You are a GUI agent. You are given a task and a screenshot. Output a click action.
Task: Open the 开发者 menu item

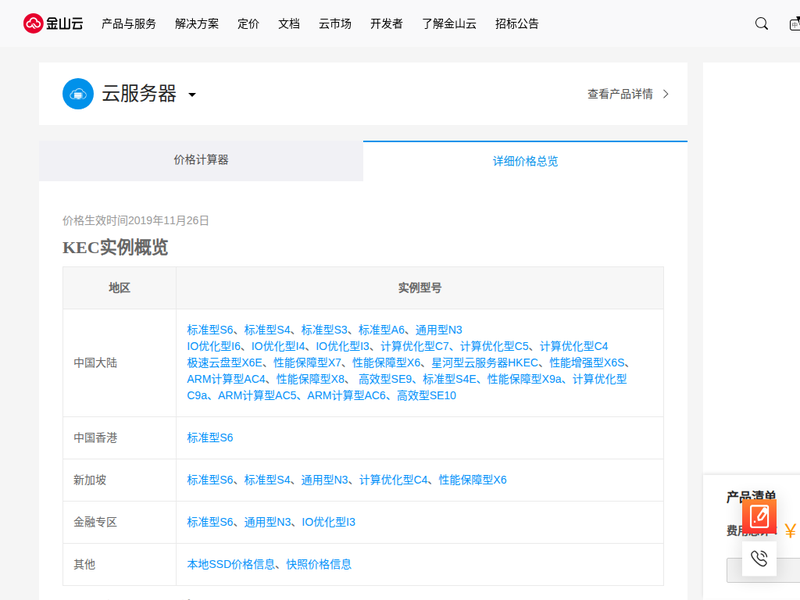tap(386, 23)
